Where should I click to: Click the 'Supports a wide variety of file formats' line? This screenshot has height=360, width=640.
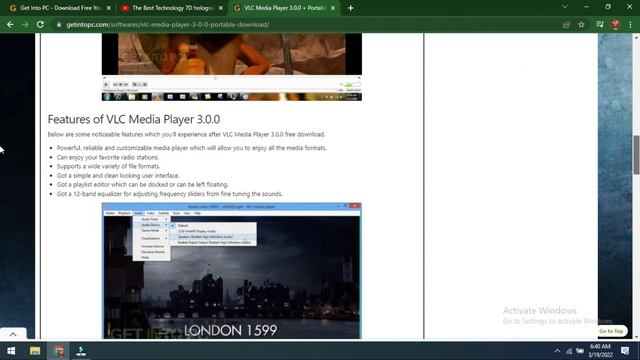[109, 166]
